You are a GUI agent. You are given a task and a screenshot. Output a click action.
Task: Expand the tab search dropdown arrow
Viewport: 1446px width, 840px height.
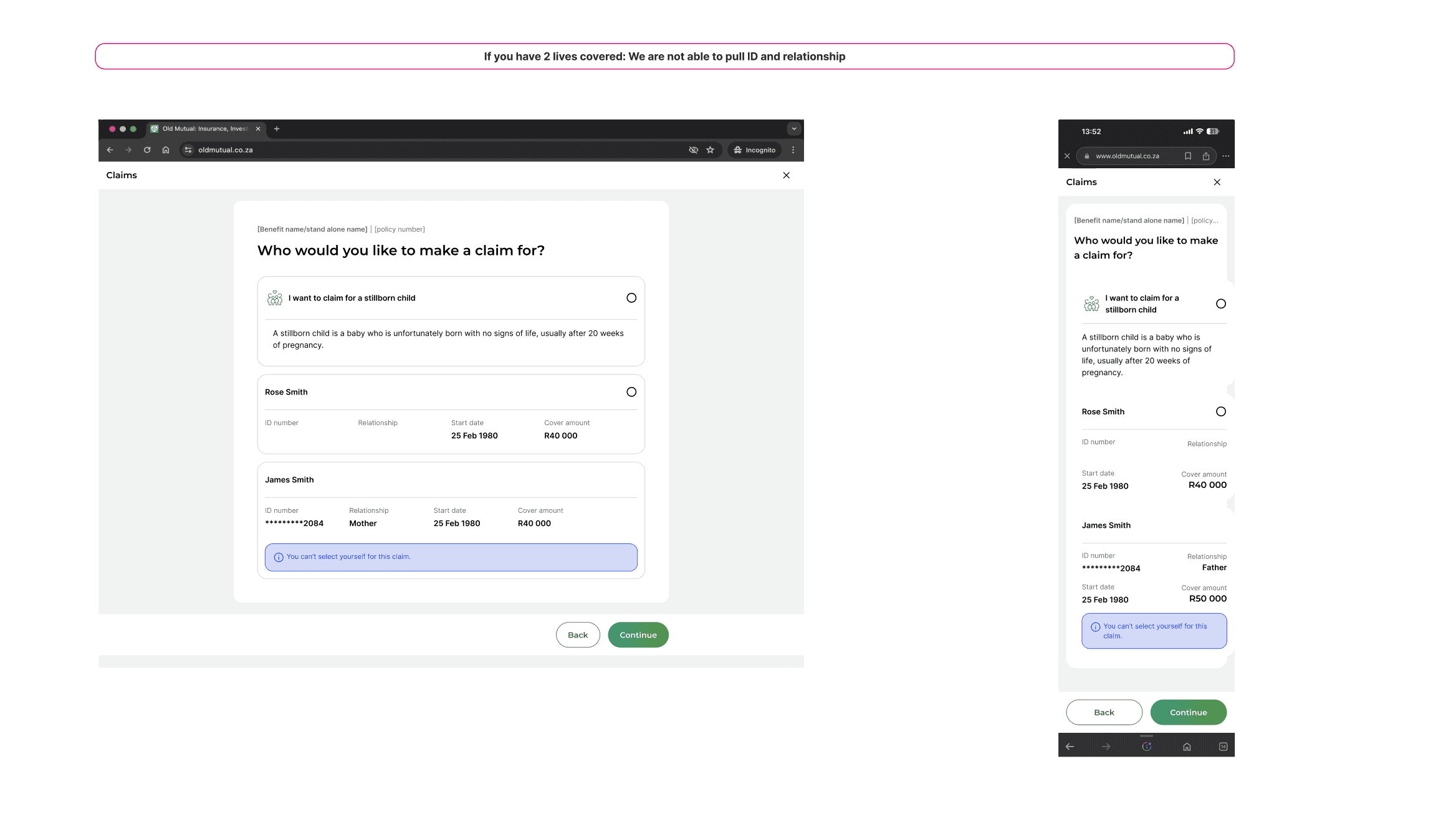click(793, 129)
